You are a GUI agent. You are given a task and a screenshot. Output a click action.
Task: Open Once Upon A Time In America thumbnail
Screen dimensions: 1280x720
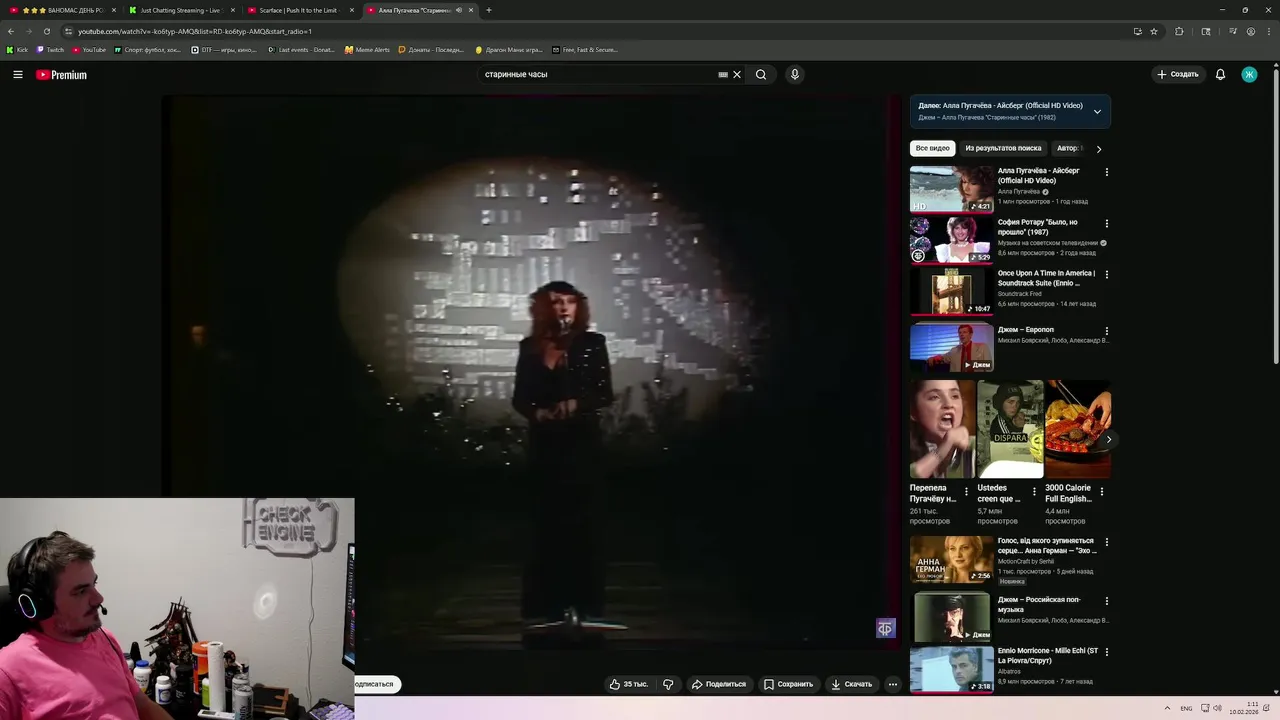(951, 291)
